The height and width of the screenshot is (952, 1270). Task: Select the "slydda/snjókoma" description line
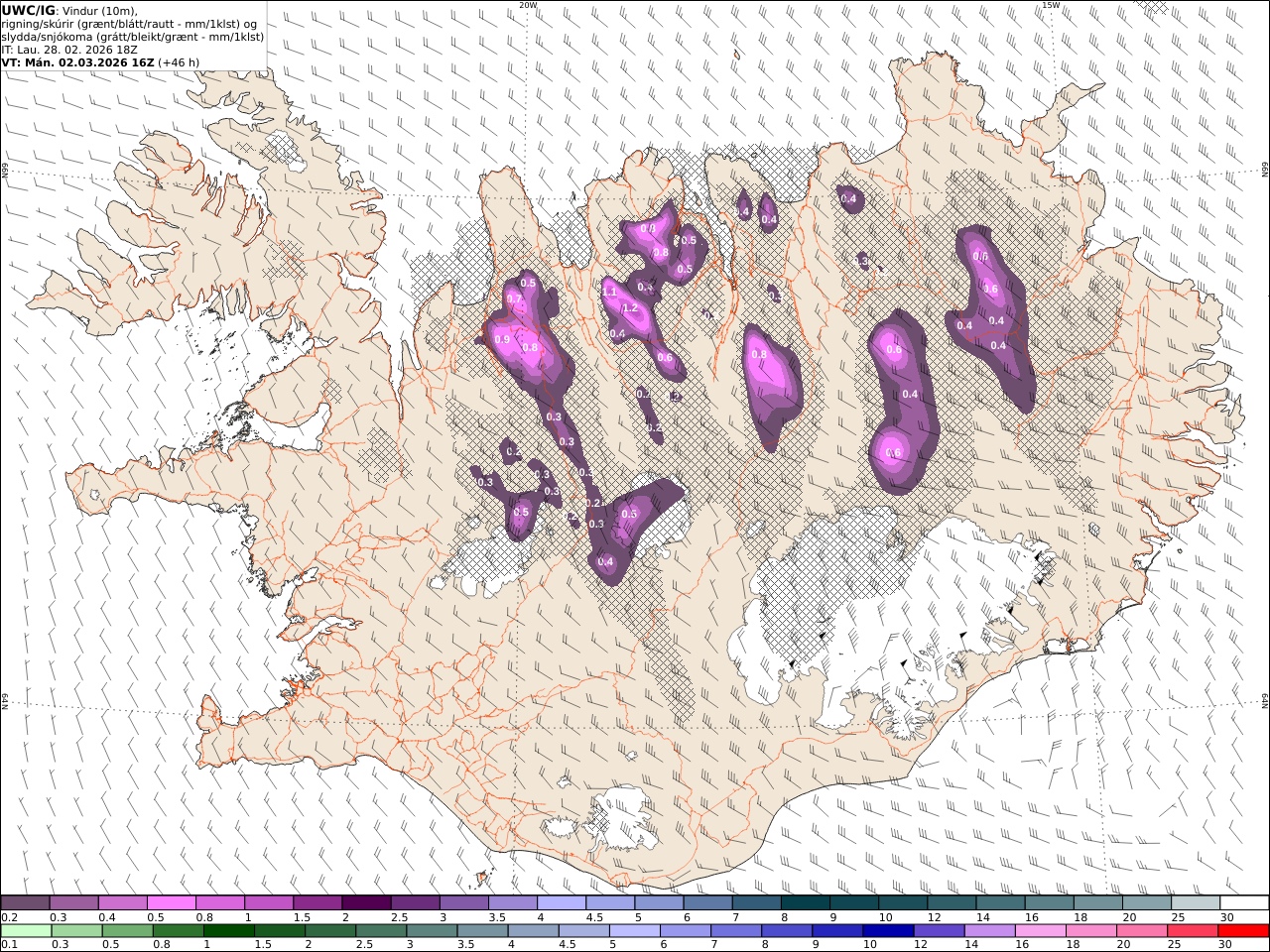pyautogui.click(x=133, y=37)
